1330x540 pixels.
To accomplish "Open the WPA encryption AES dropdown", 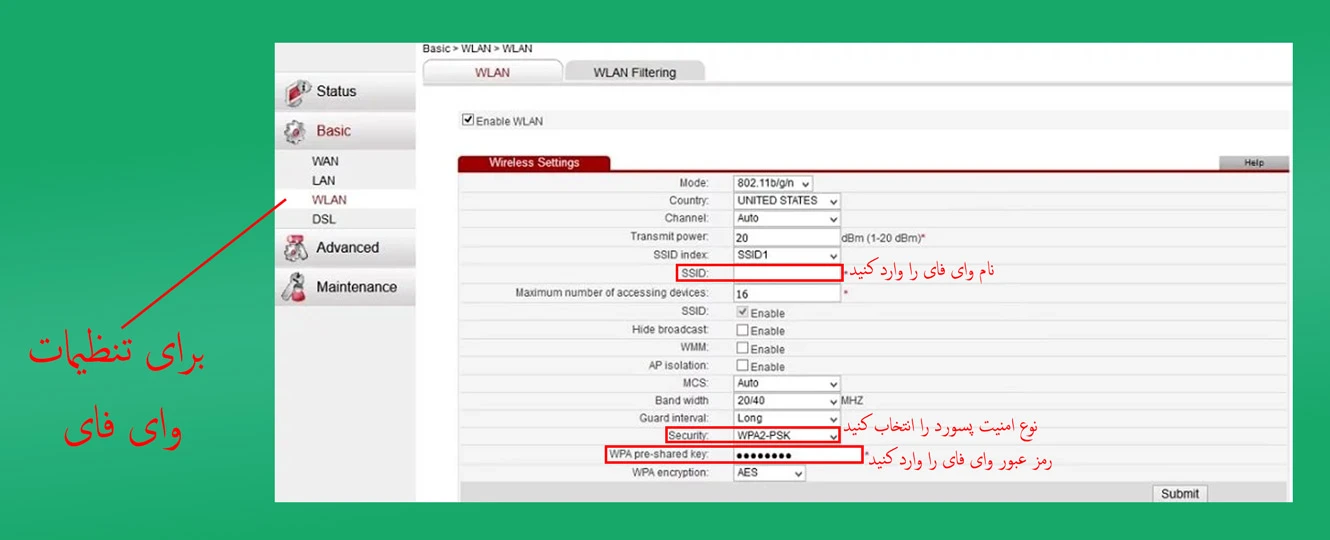I will [x=769, y=473].
